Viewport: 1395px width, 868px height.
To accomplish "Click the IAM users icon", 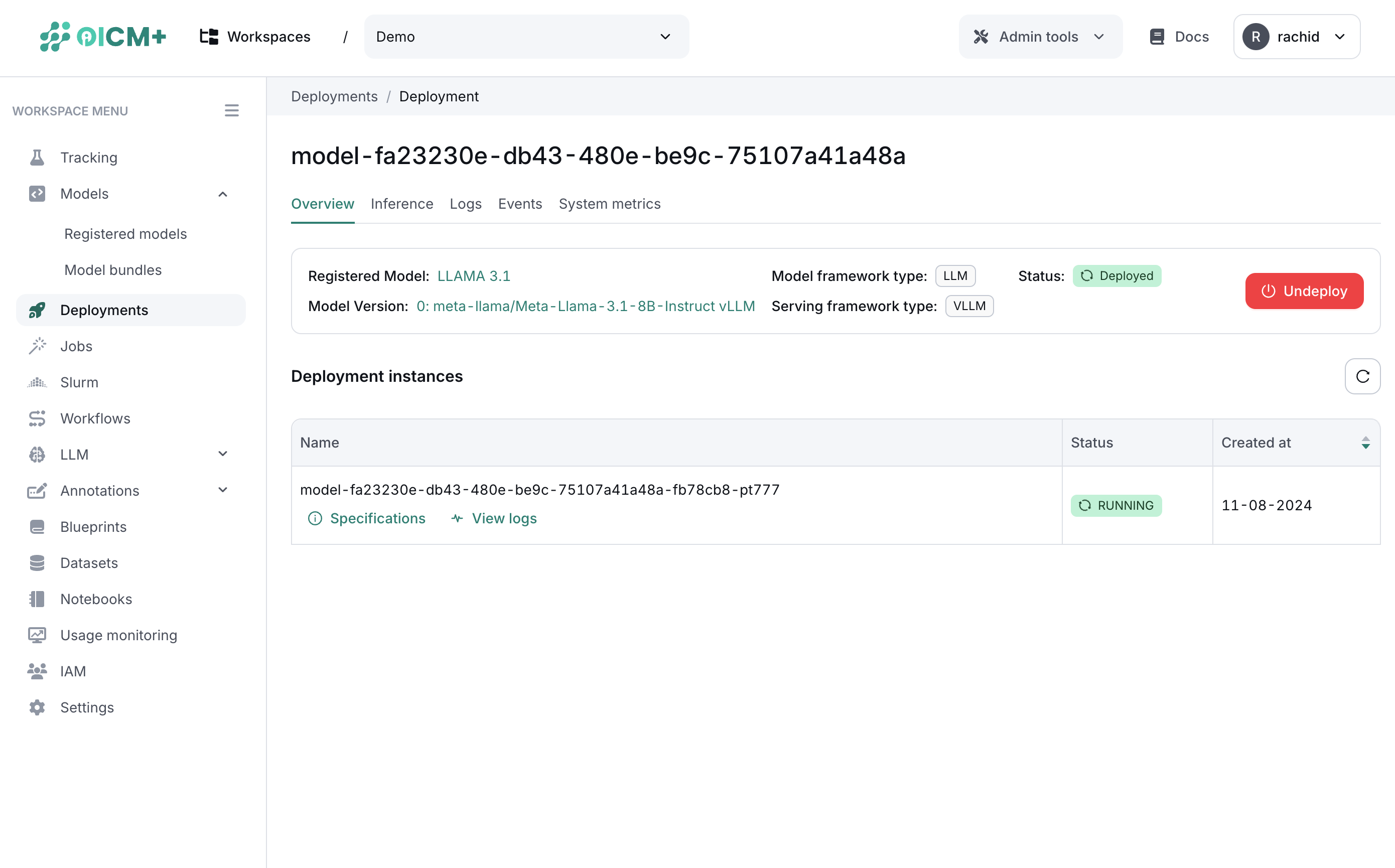I will pos(37,671).
